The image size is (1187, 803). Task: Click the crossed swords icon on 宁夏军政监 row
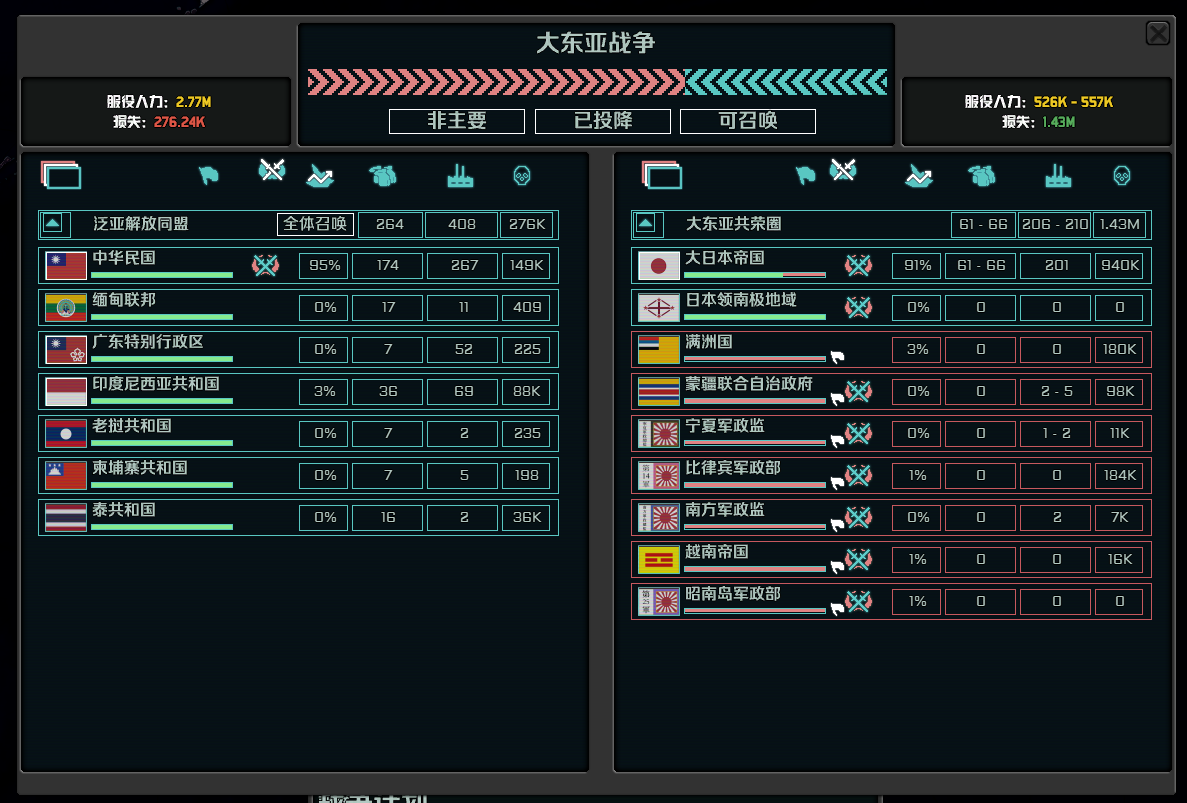point(858,434)
